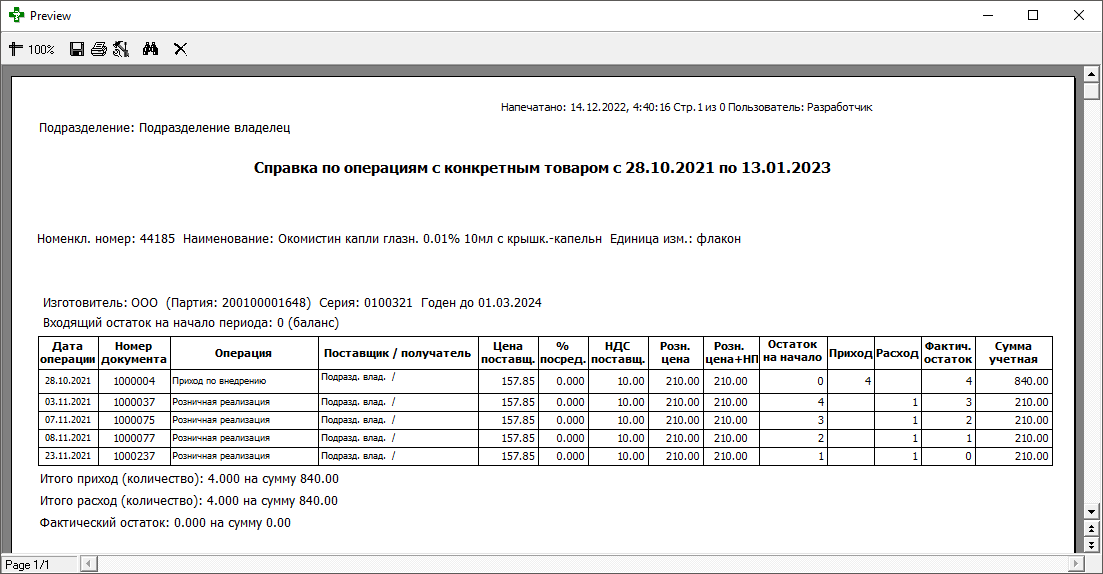Minimize the Preview window
This screenshot has height=574, width=1103.
(987, 16)
